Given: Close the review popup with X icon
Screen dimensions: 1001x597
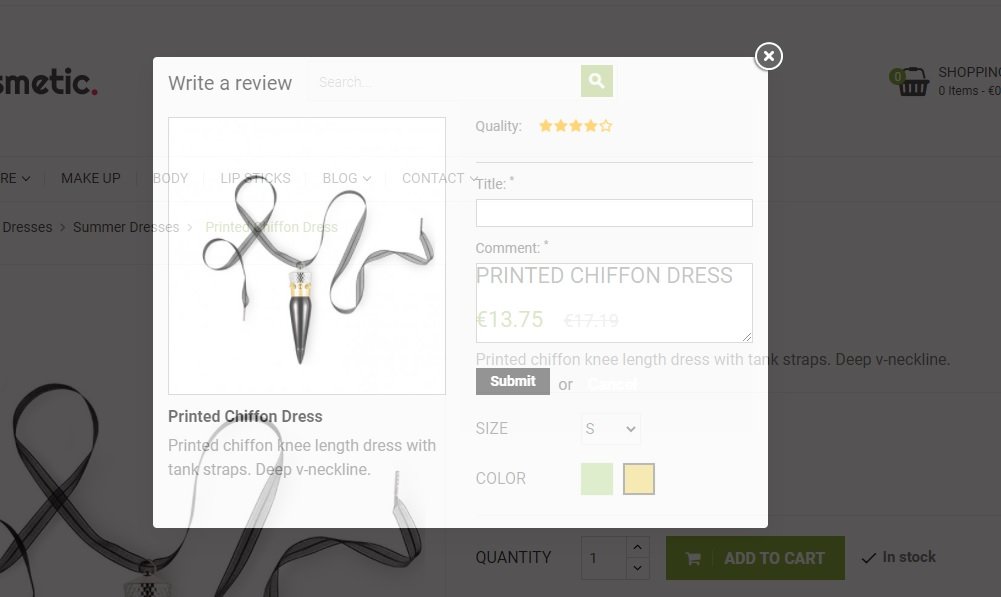Looking at the screenshot, I should 769,56.
